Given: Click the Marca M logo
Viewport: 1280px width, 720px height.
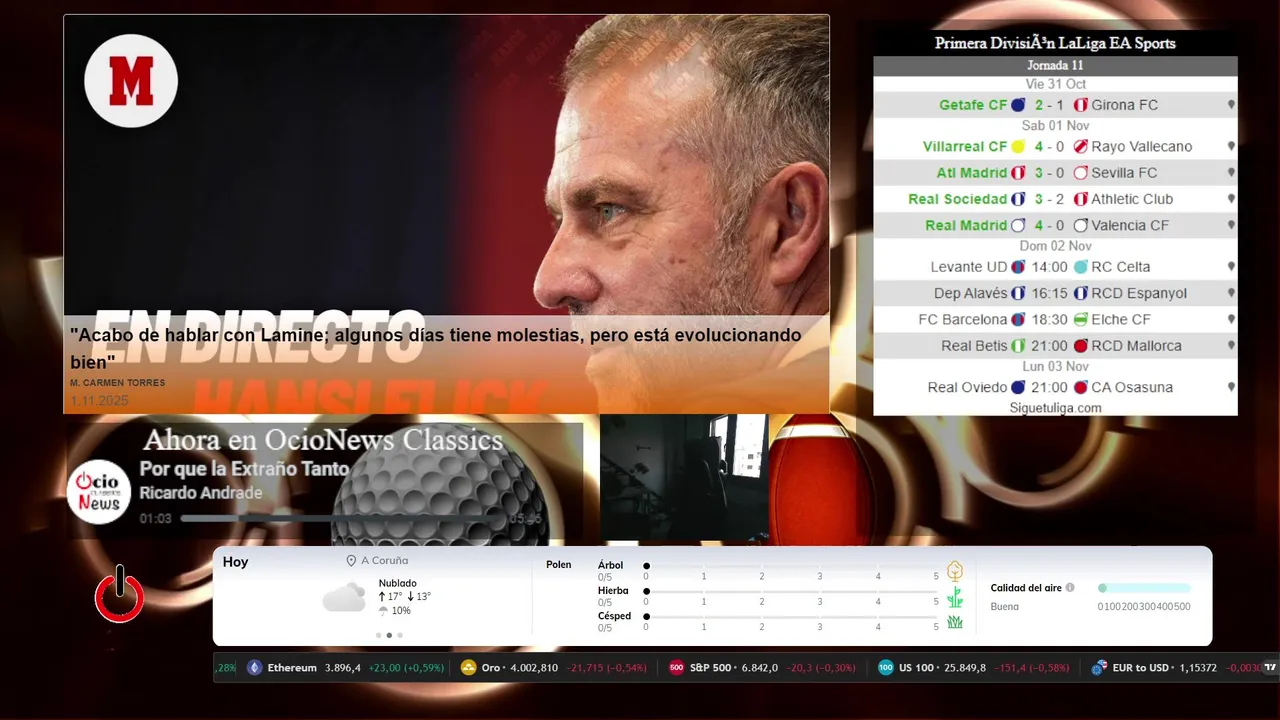Looking at the screenshot, I should click(131, 81).
